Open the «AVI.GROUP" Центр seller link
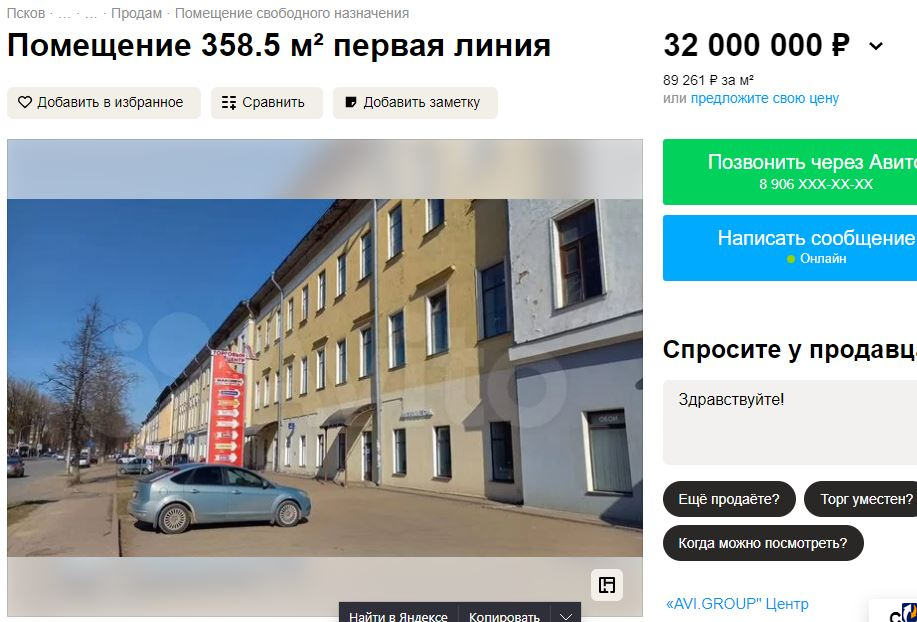Viewport: 917px width, 622px height. [x=737, y=604]
